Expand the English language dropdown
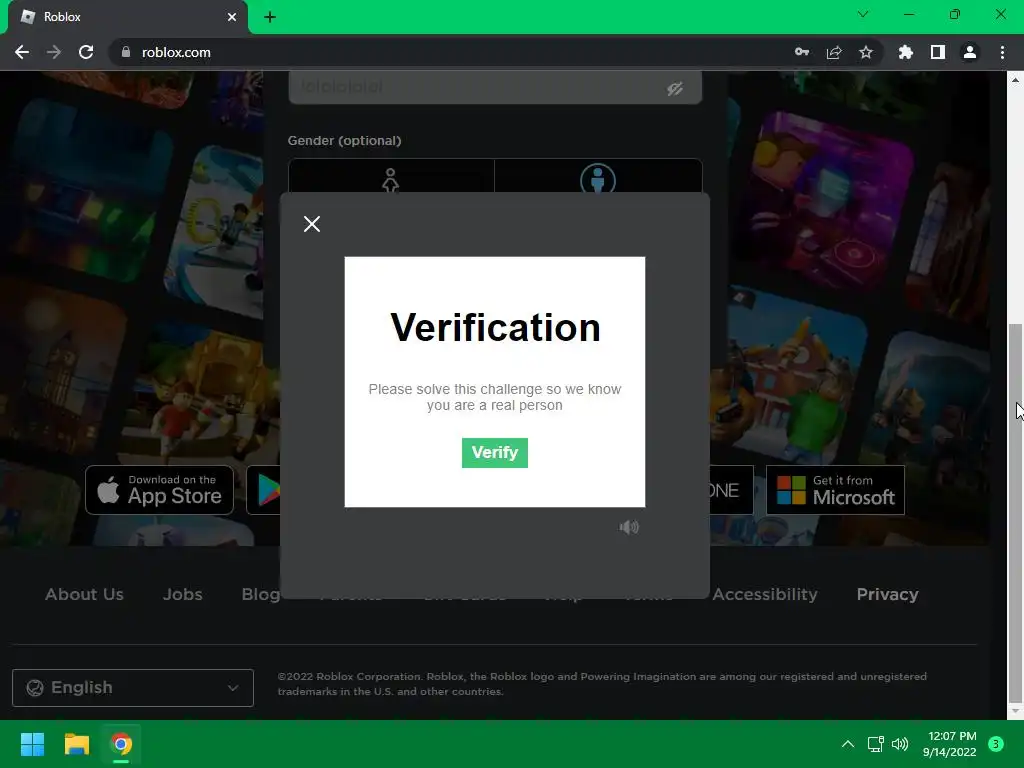Viewport: 1024px width, 768px height. [133, 688]
